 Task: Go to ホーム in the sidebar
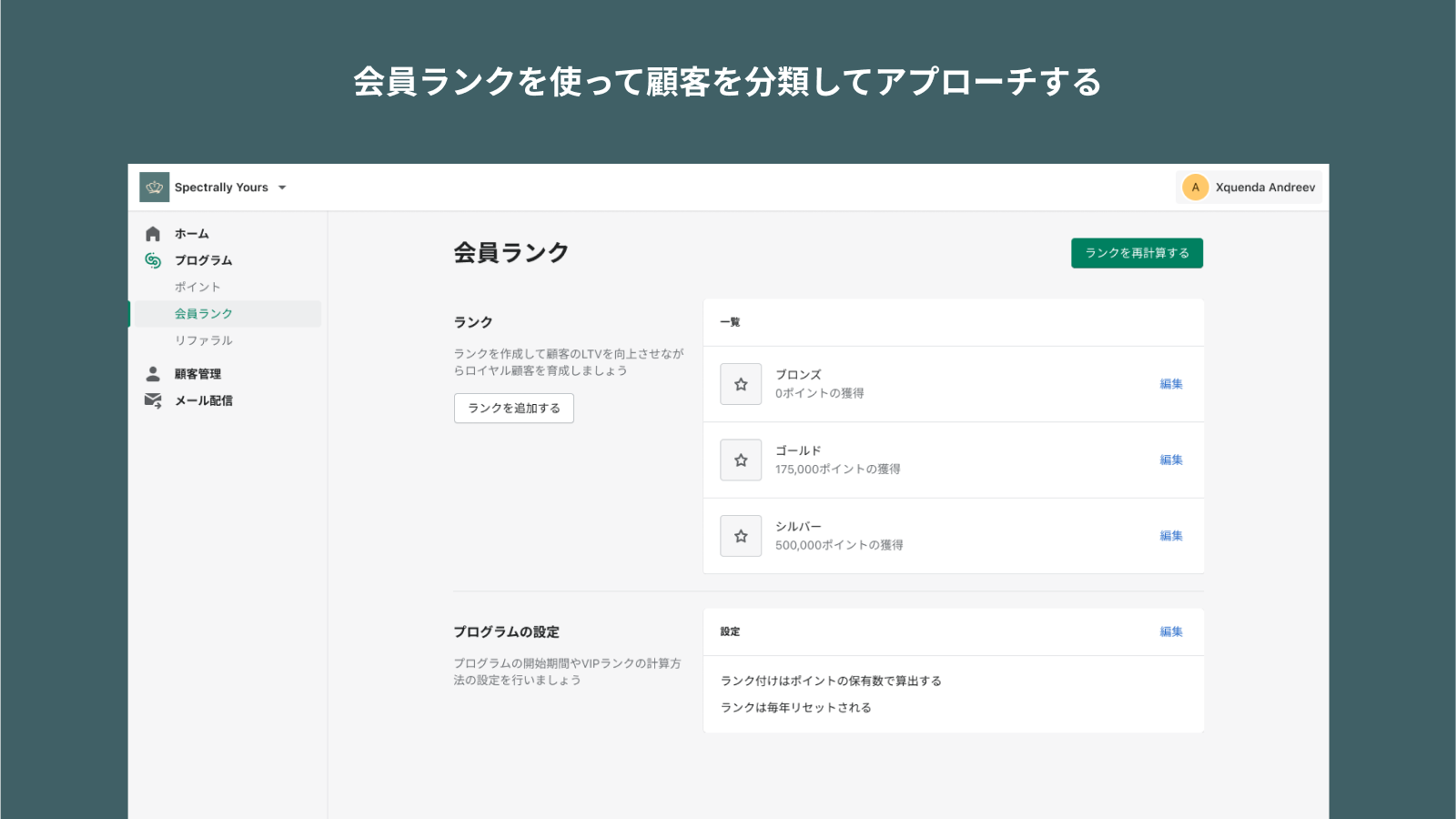click(x=192, y=234)
